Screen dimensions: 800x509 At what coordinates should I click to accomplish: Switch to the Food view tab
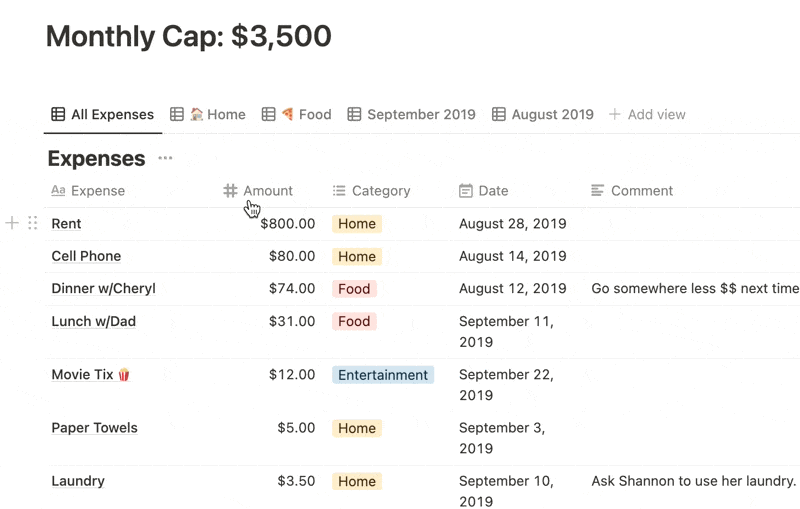(x=296, y=114)
